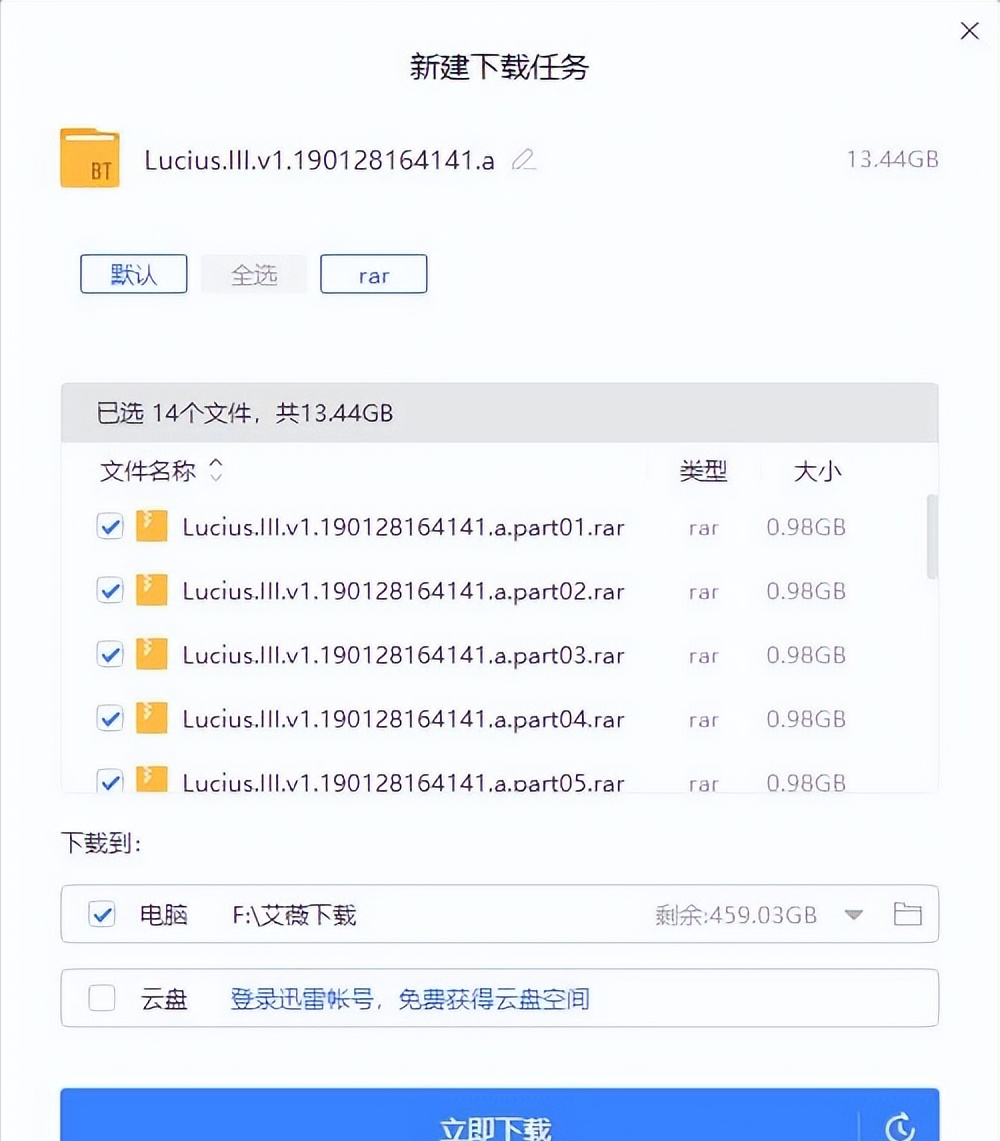Image resolution: width=1000 pixels, height=1141 pixels.
Task: Sort files by 文件名称 sort arrows
Action: click(216, 470)
